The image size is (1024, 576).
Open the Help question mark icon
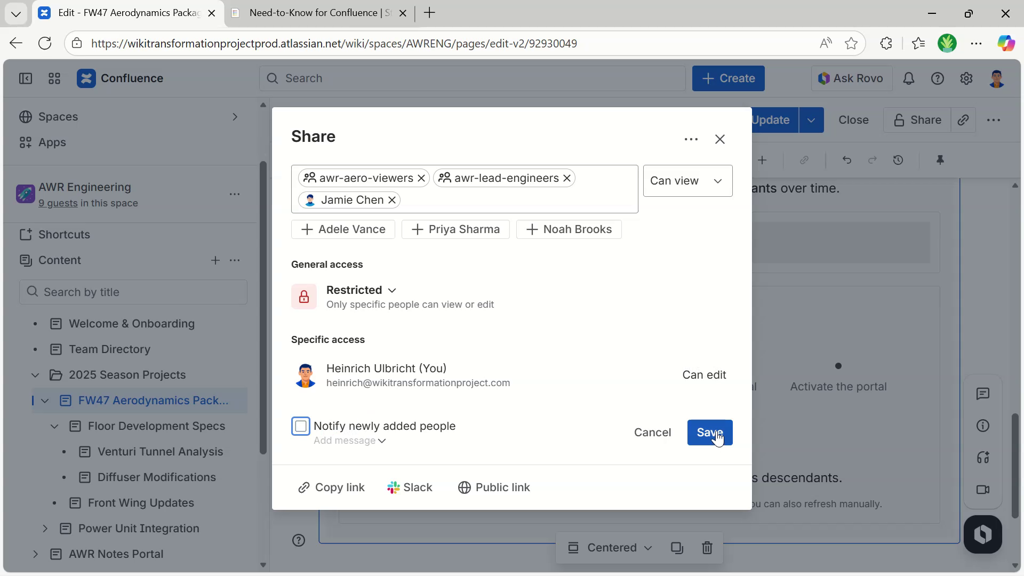click(937, 78)
